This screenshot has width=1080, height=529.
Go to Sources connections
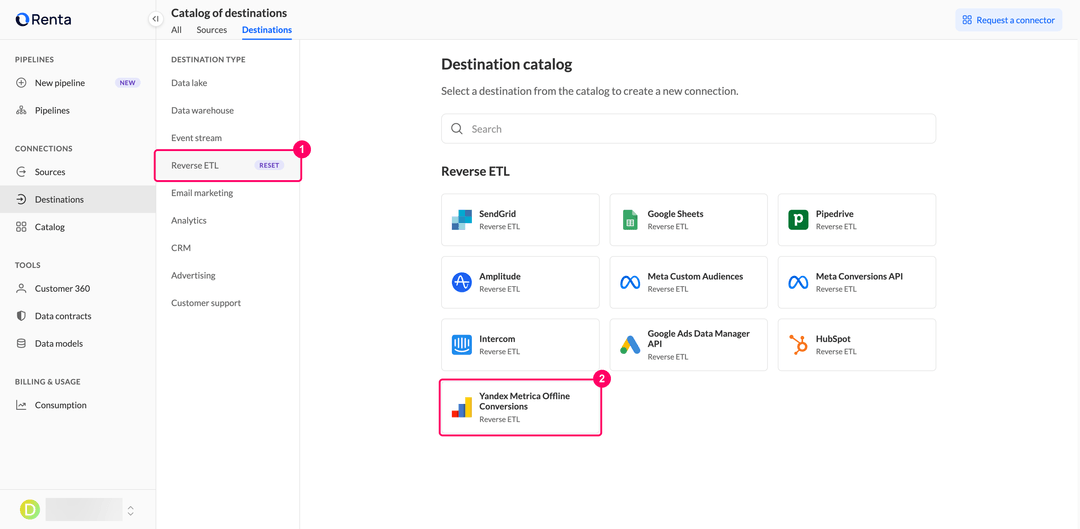(x=78, y=172)
